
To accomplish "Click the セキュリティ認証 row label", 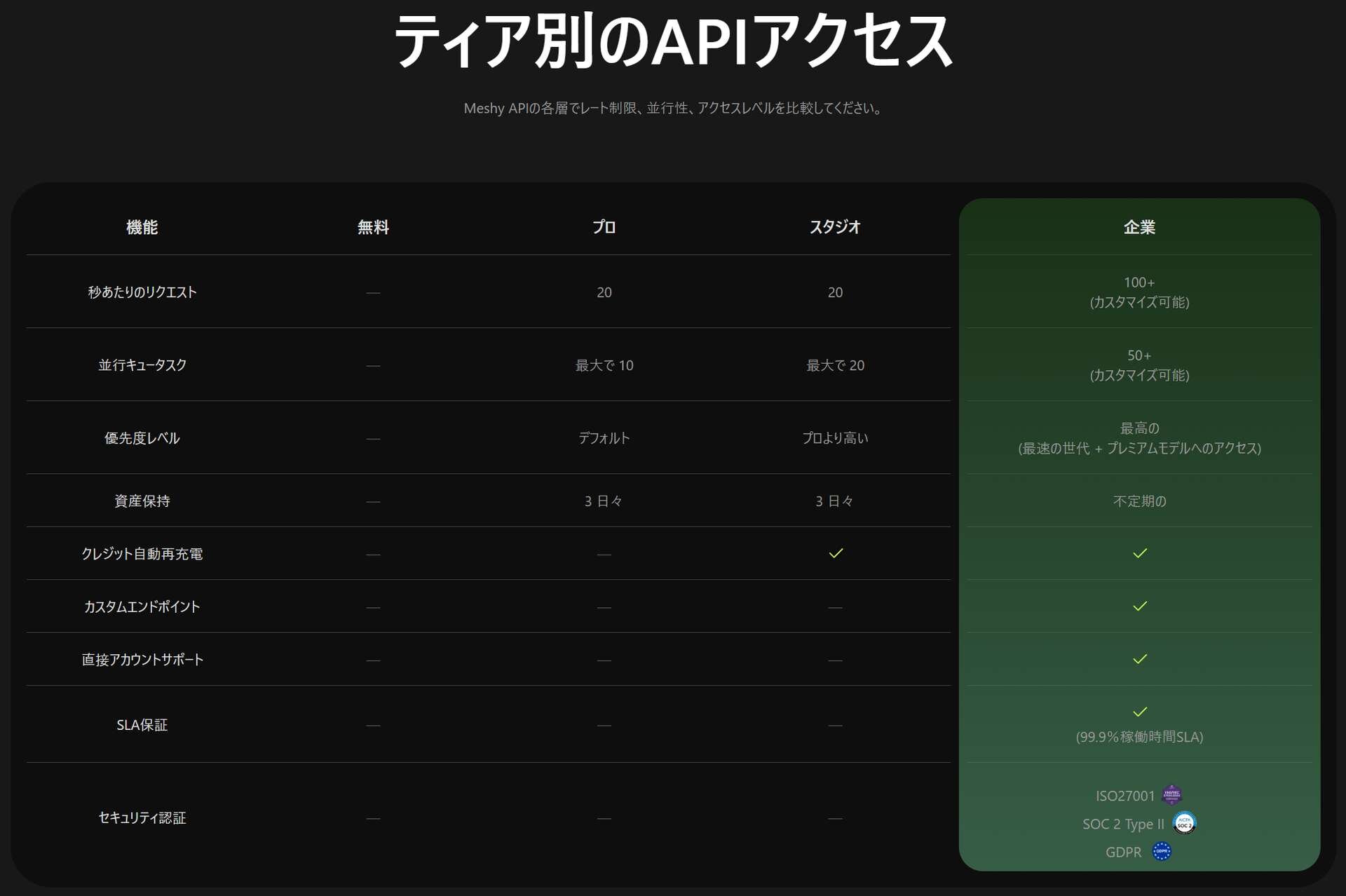I will (142, 818).
